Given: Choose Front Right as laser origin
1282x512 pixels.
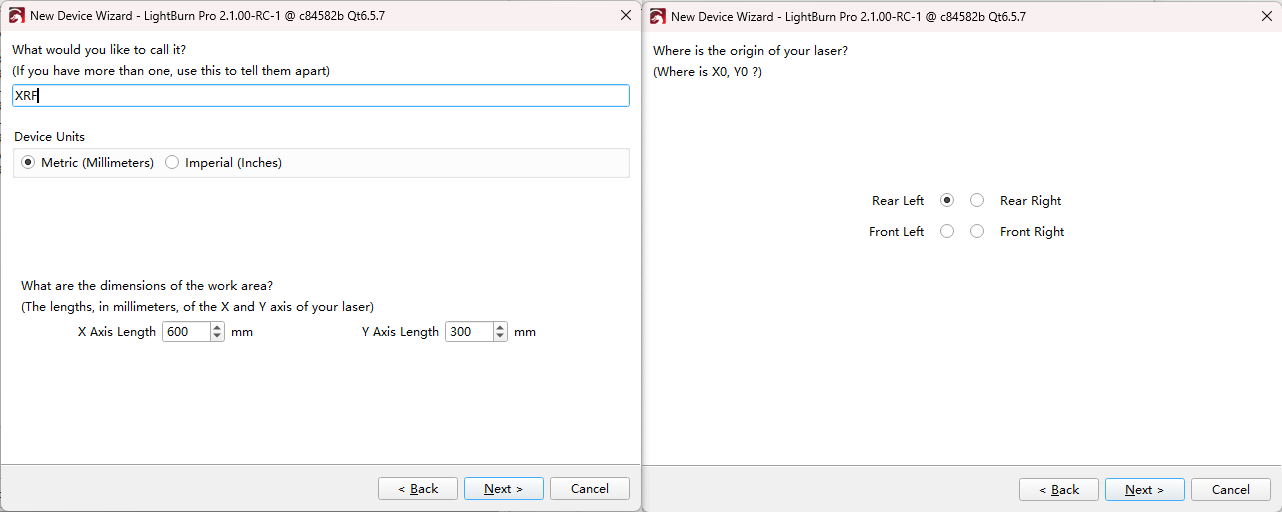Looking at the screenshot, I should click(x=977, y=231).
